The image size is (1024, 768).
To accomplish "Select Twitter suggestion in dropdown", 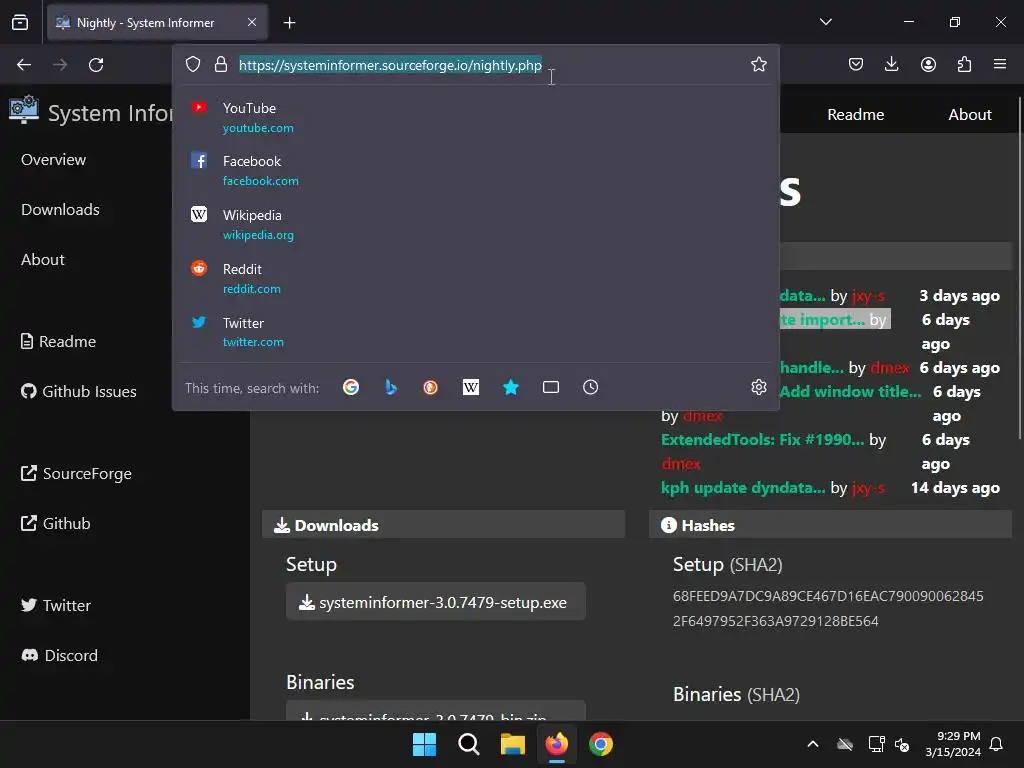I will click(475, 332).
